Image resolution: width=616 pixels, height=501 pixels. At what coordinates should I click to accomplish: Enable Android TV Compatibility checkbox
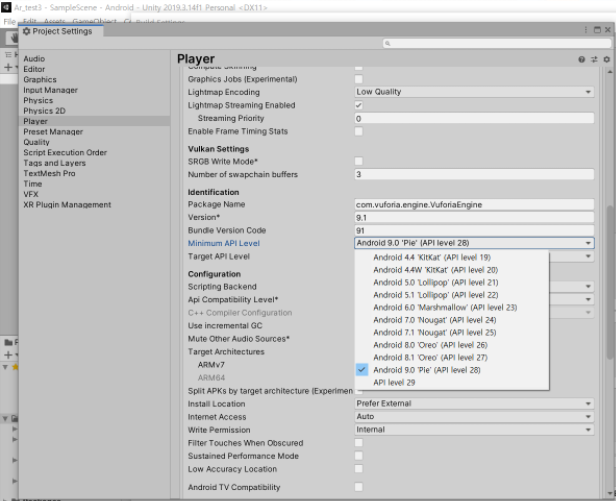(359, 487)
